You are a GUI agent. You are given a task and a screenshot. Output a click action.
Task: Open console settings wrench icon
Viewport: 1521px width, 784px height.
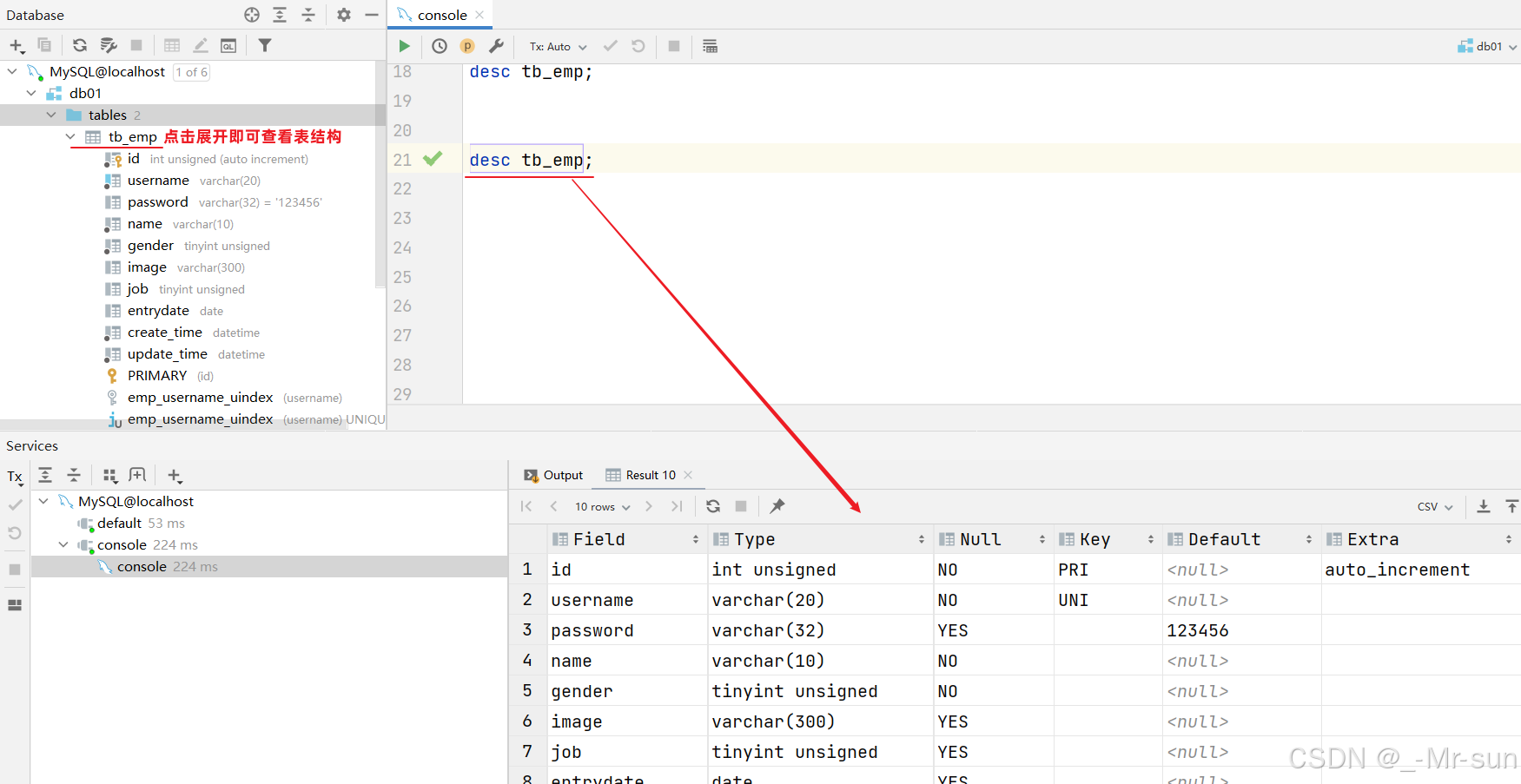pos(496,46)
